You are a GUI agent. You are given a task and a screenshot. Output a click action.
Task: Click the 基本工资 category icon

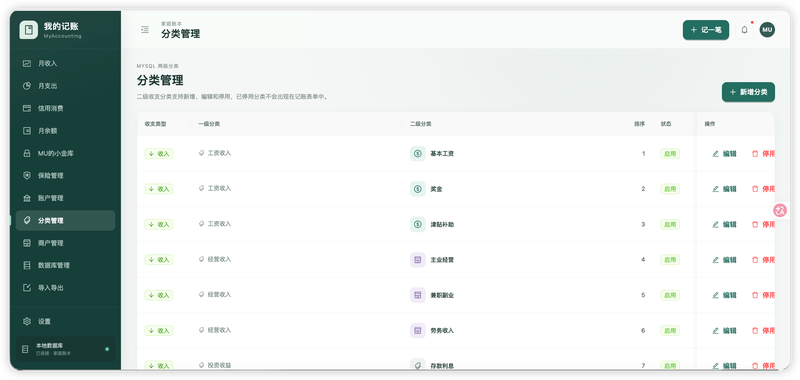point(417,154)
